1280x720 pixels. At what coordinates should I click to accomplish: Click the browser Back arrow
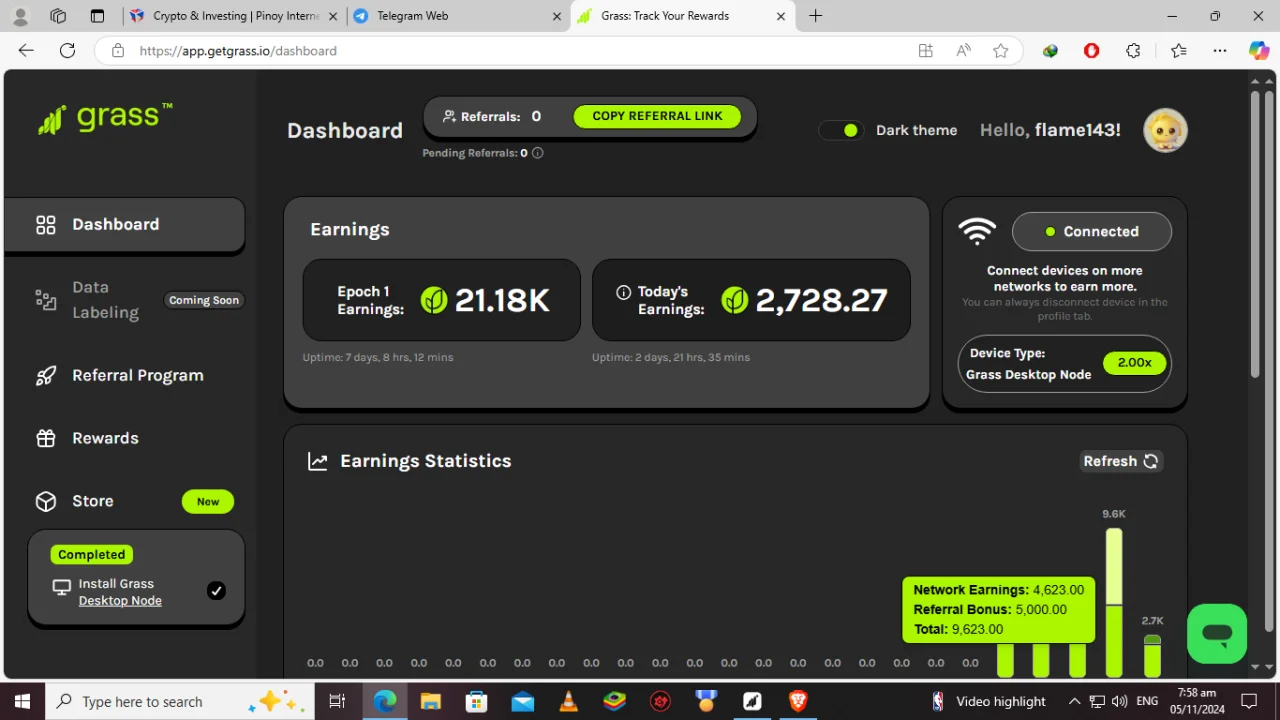tap(26, 51)
